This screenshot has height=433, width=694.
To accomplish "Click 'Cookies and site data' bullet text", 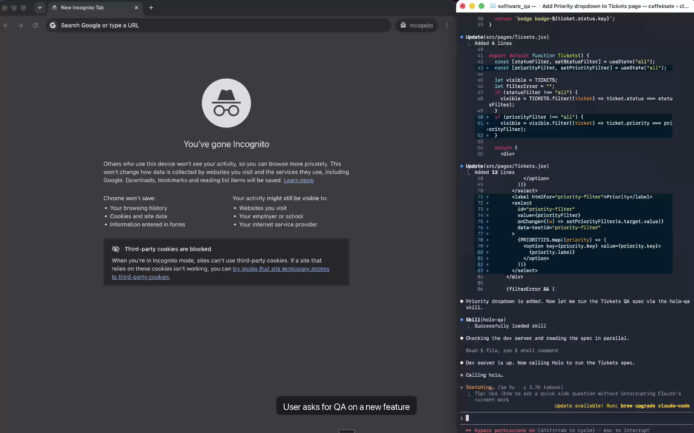I will [139, 216].
